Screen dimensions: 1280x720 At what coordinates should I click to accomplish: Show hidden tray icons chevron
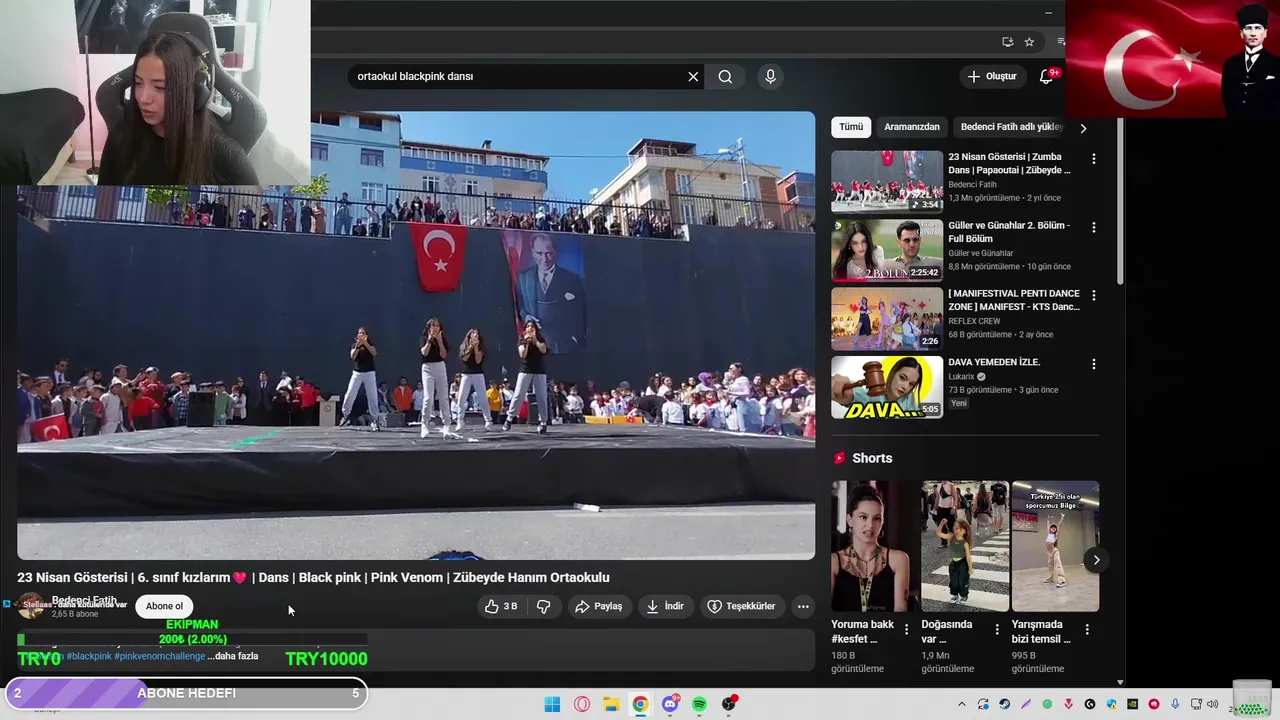tap(962, 704)
